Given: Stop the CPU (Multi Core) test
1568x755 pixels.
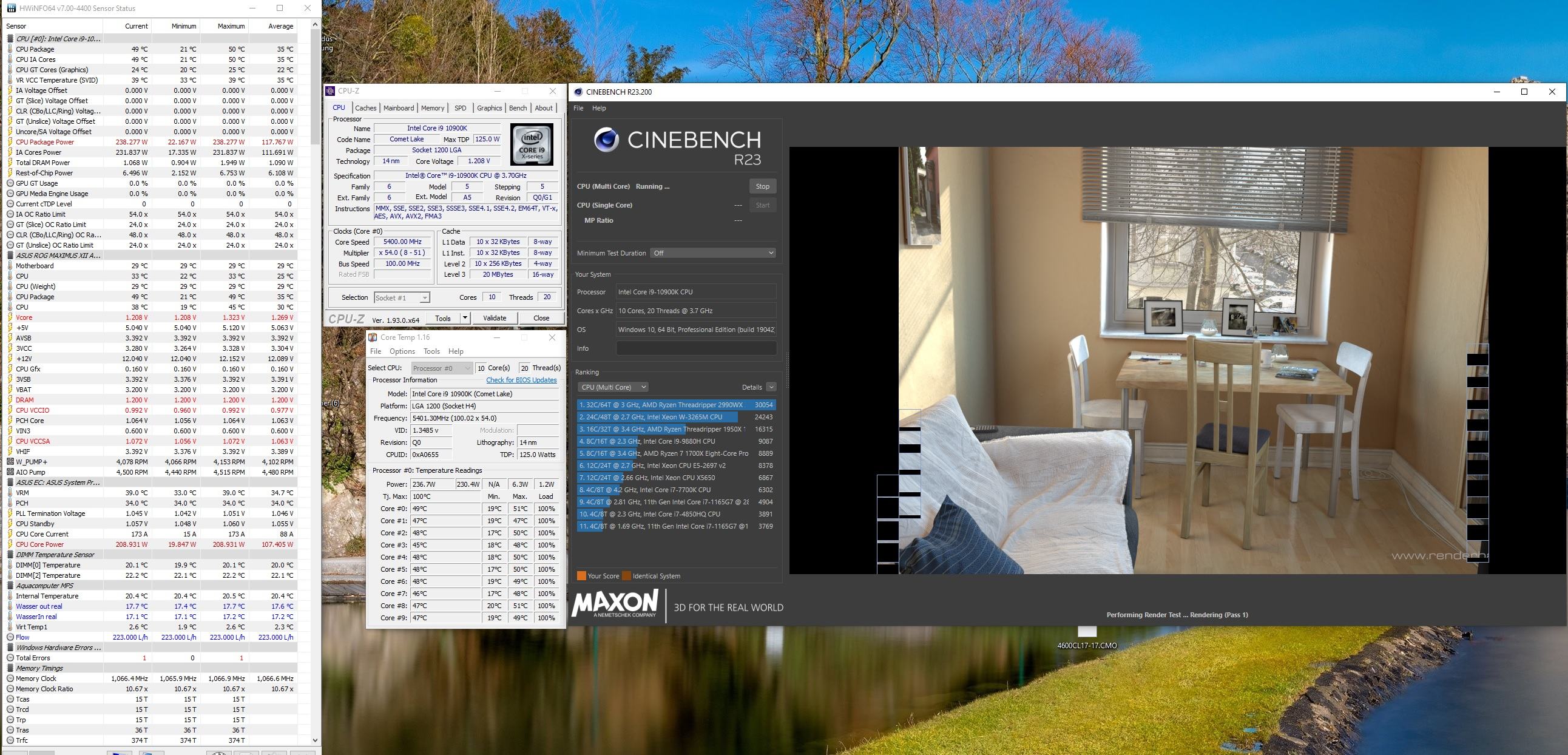Looking at the screenshot, I should point(762,186).
